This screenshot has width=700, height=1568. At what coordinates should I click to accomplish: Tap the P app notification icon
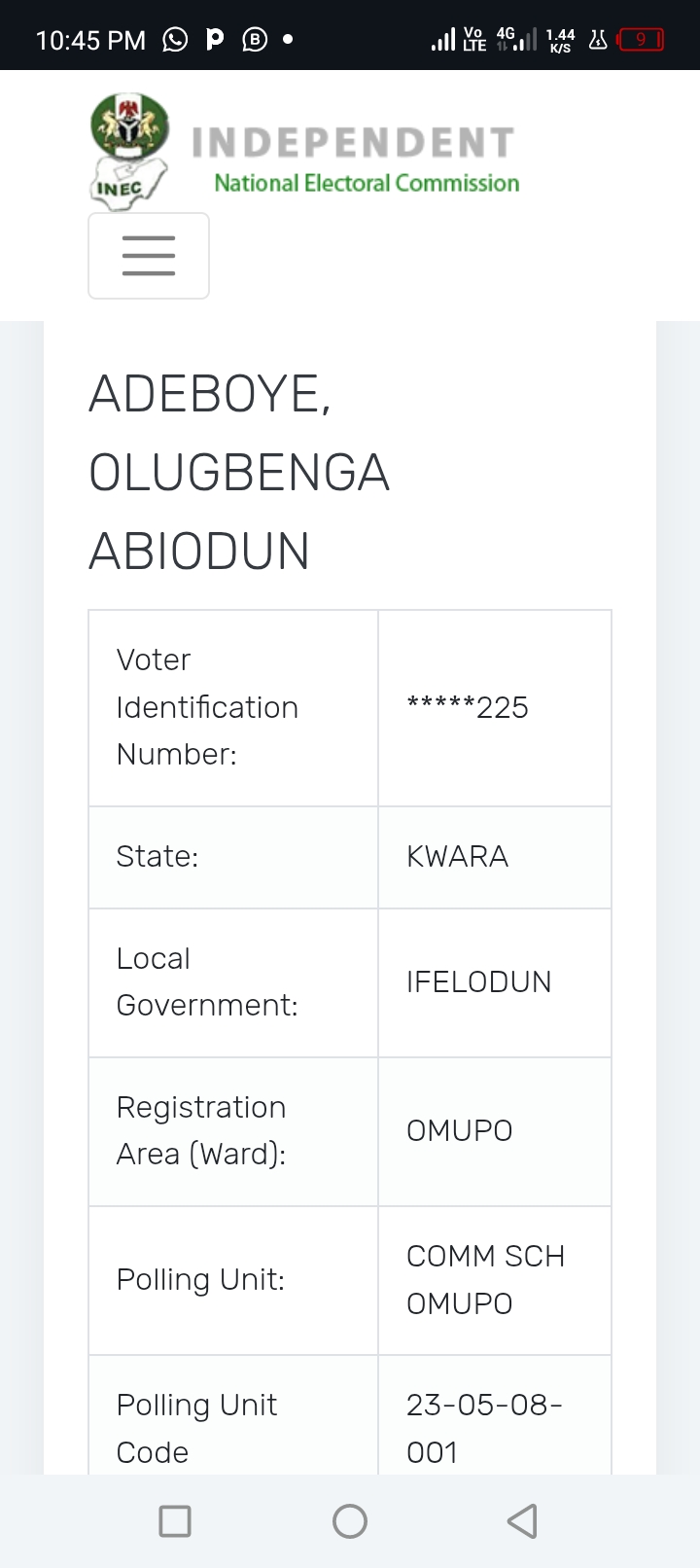(216, 39)
